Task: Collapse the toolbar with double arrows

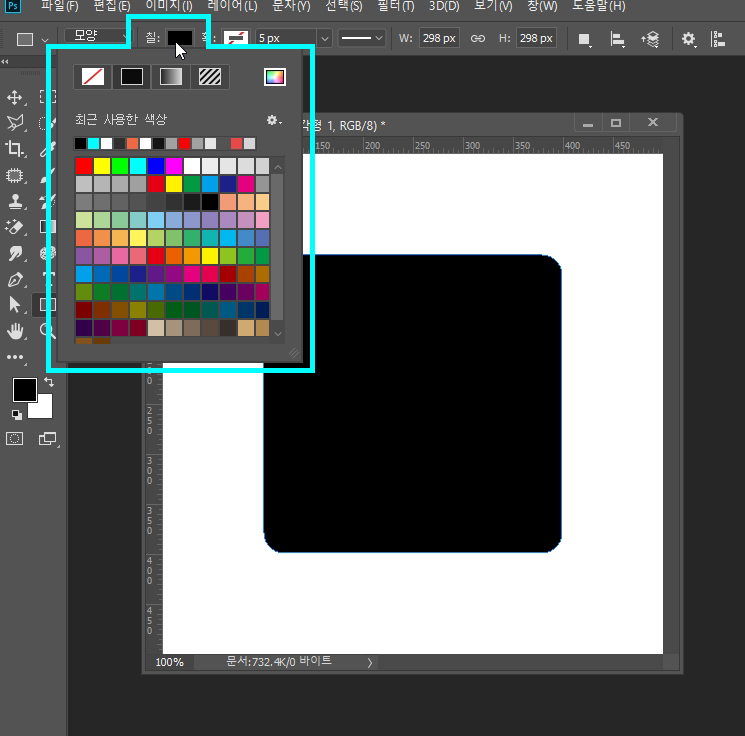Action: (x=5, y=62)
